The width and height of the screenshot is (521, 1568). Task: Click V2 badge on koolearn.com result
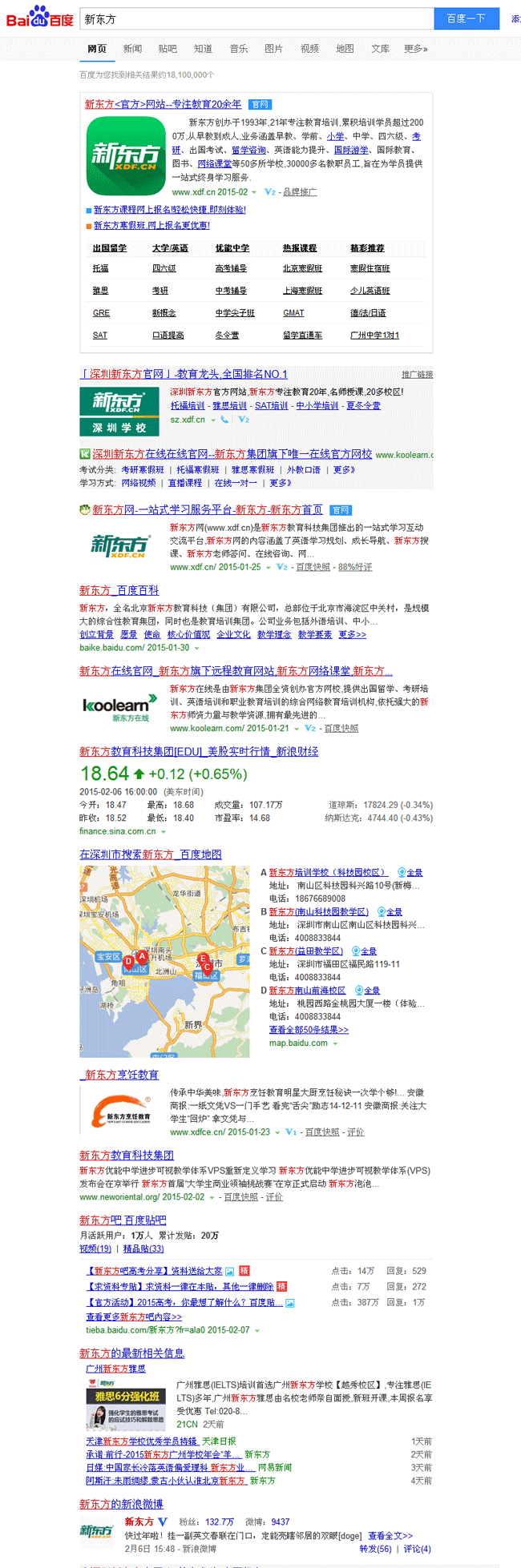(309, 729)
